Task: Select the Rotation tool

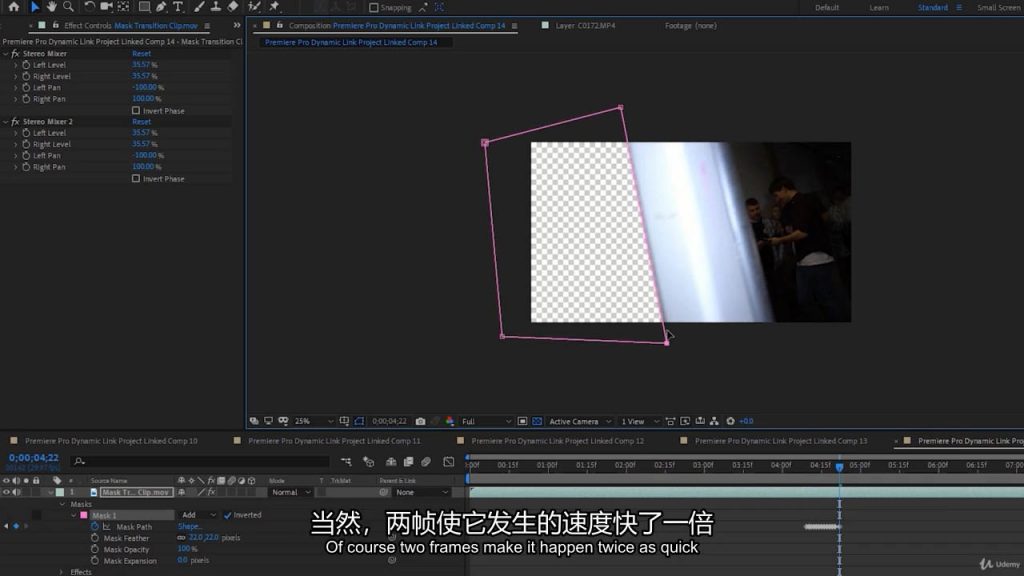Action: click(x=89, y=7)
